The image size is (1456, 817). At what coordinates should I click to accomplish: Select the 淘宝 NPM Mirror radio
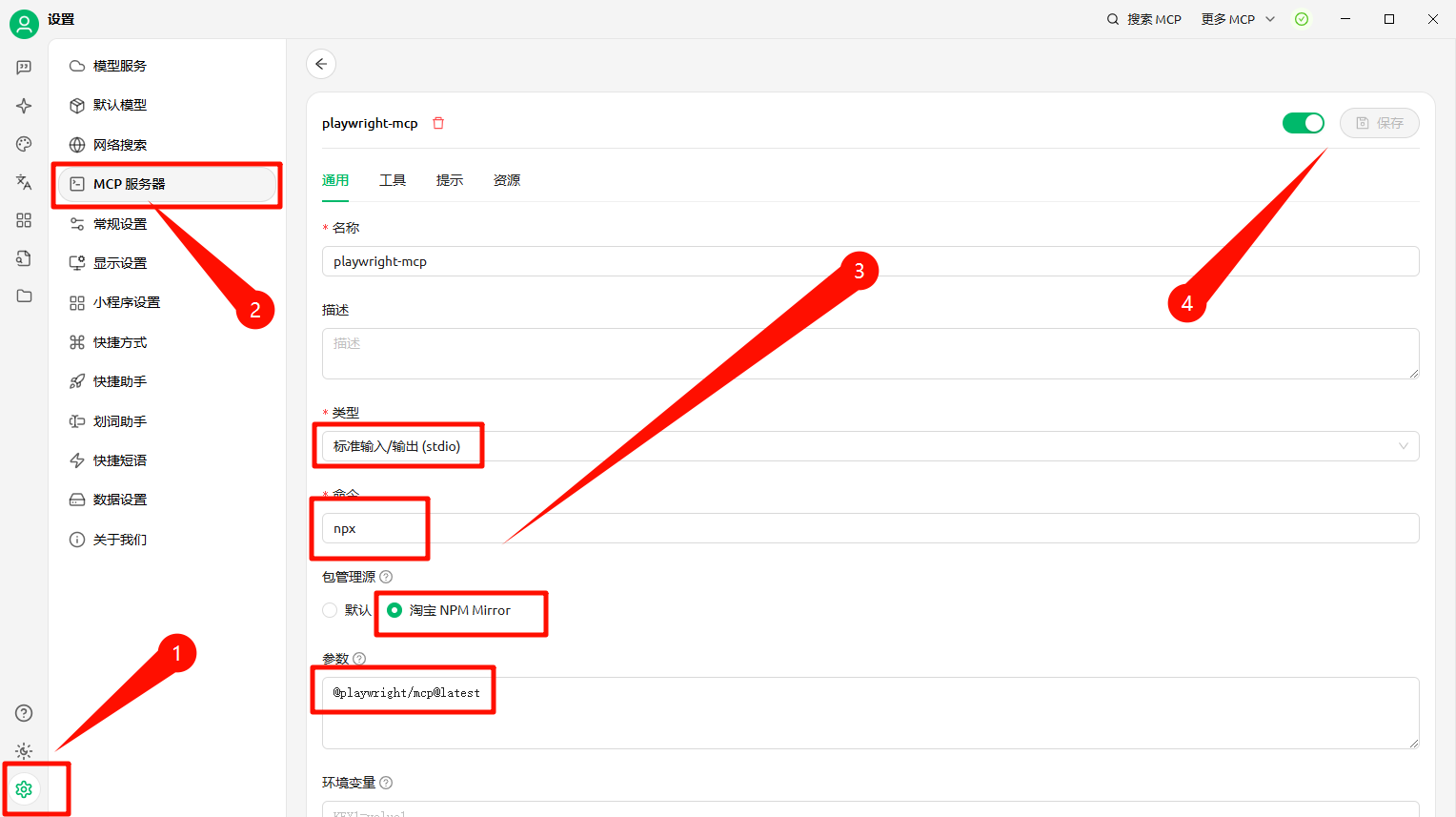(x=394, y=610)
